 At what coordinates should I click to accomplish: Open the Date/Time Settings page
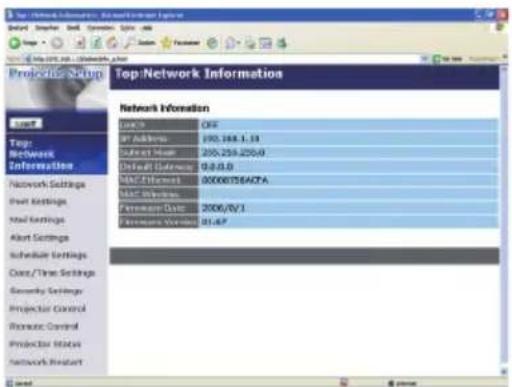(52, 273)
